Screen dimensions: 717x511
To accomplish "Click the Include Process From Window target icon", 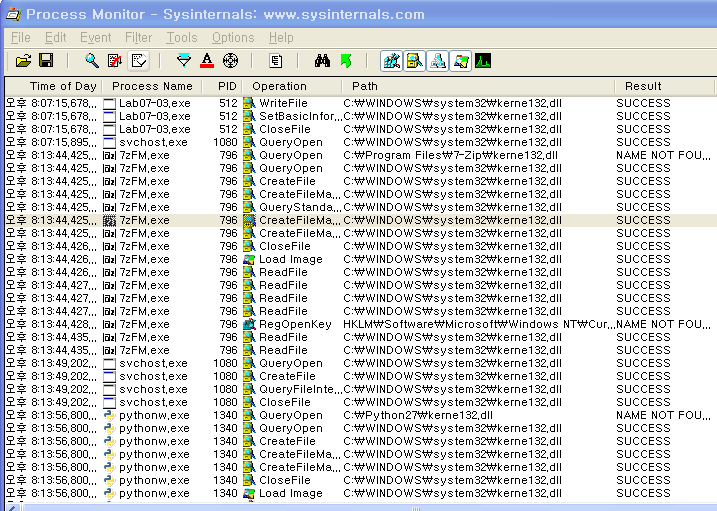I will pyautogui.click(x=230, y=60).
